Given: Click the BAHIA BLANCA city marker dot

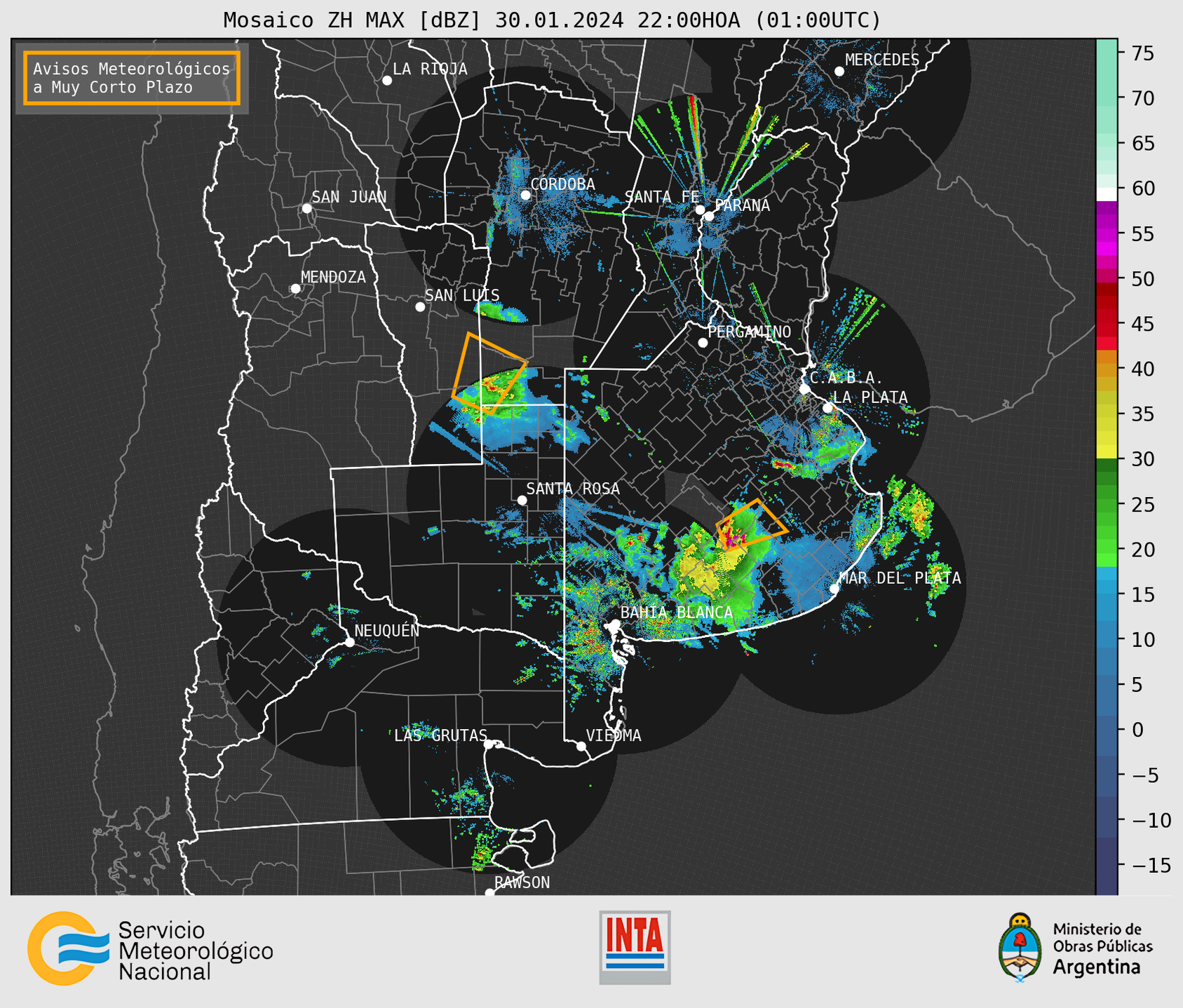Looking at the screenshot, I should point(615,624).
